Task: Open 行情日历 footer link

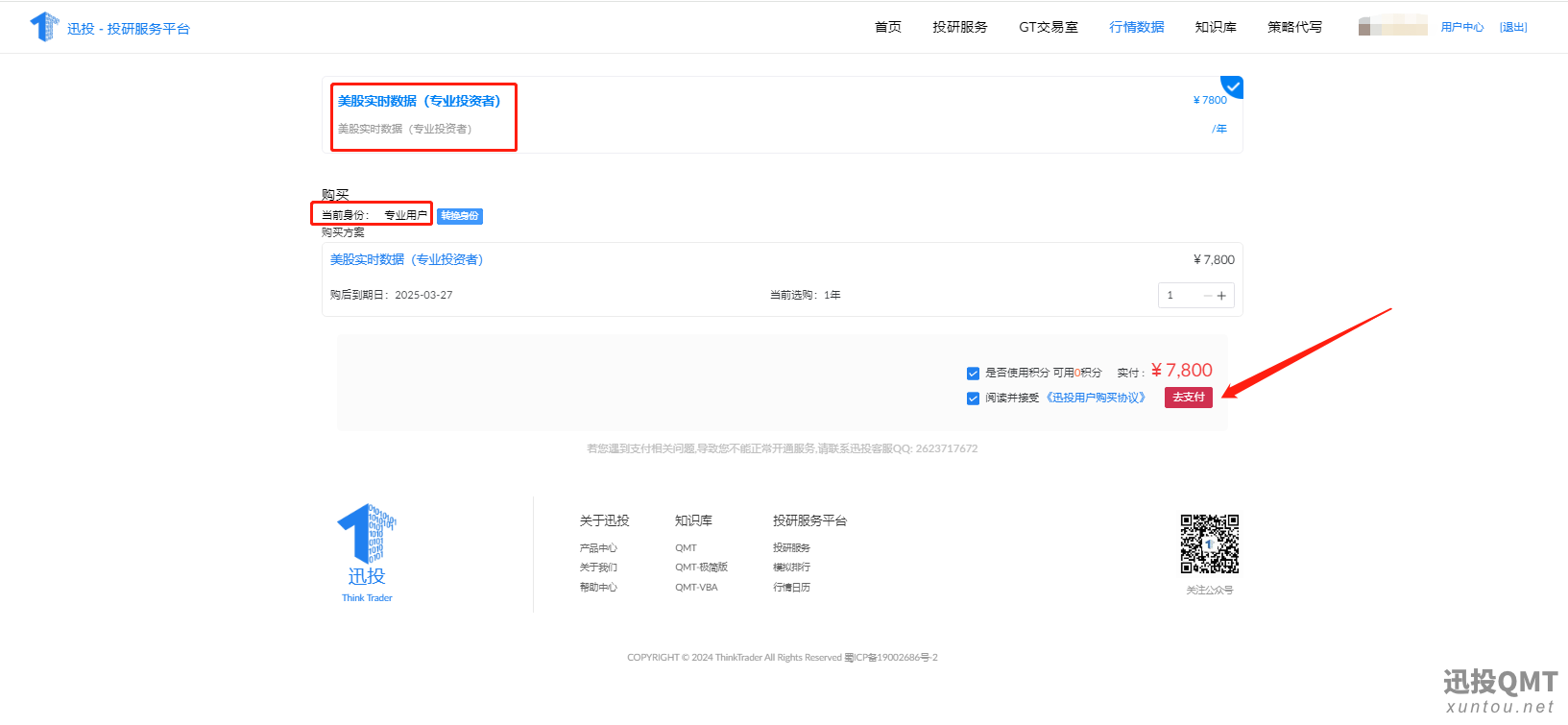Action: (791, 588)
